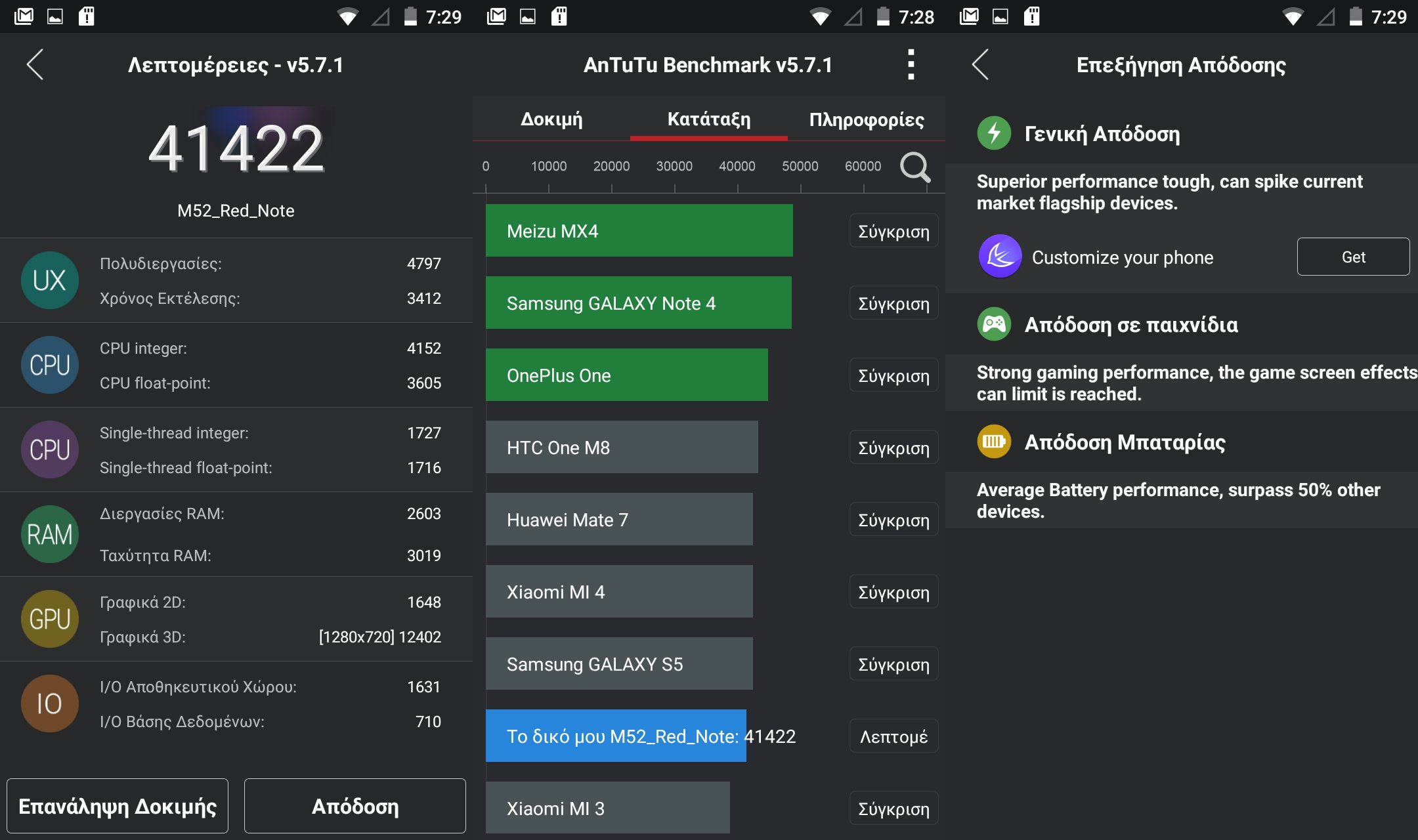Tap Σύγκριση for Huawei Mate 7
Image resolution: width=1418 pixels, height=840 pixels.
tap(893, 520)
